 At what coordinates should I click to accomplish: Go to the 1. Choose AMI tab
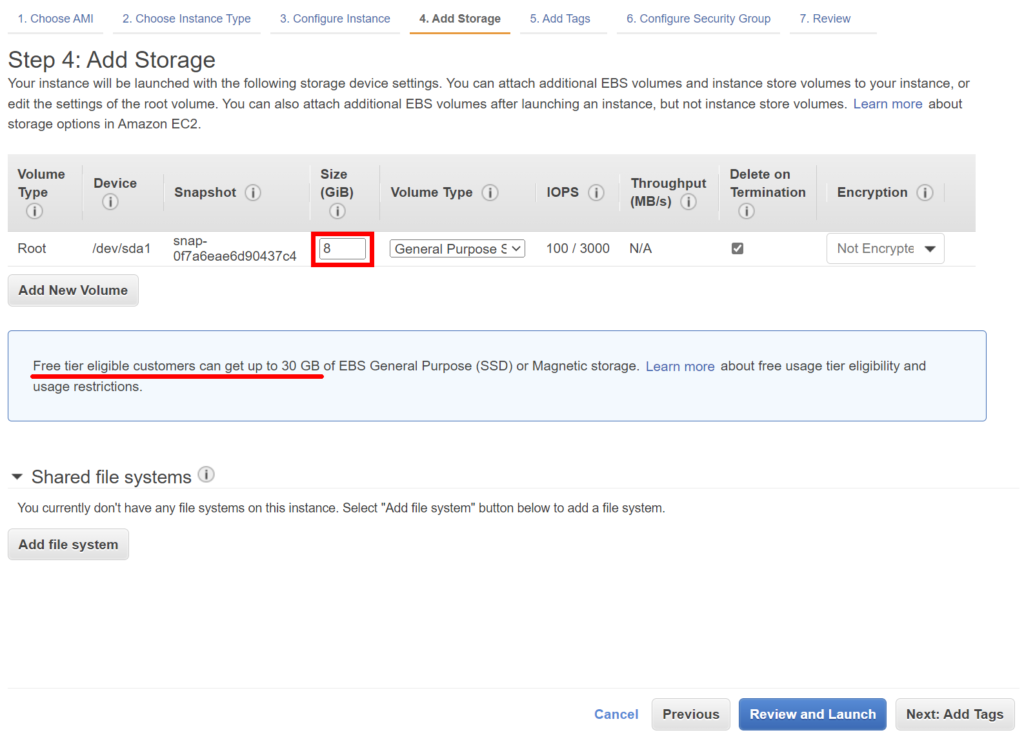[x=56, y=19]
